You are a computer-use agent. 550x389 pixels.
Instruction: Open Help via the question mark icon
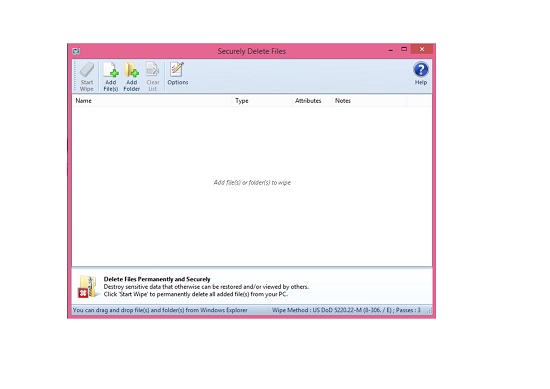click(x=421, y=69)
